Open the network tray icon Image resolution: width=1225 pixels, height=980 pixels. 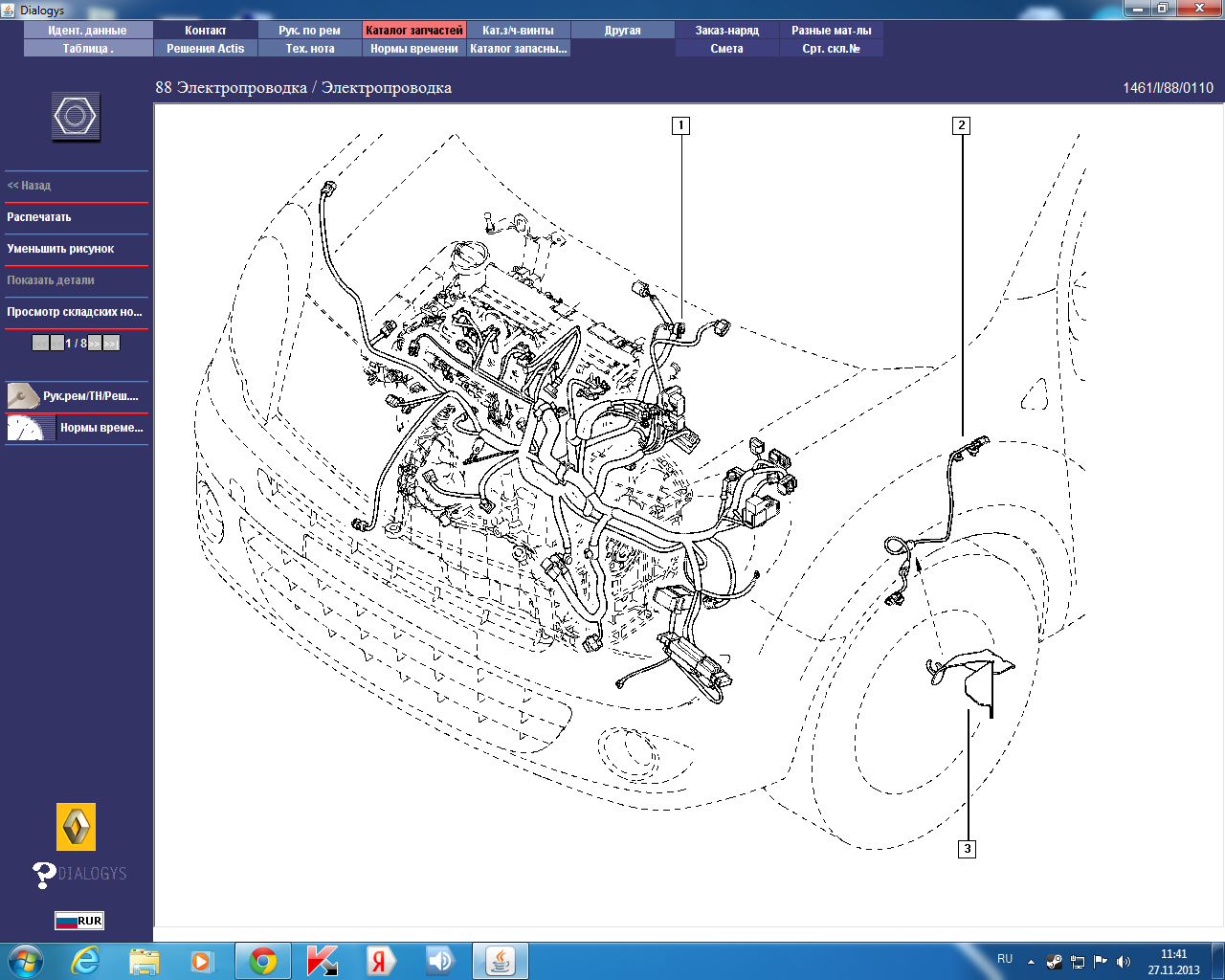click(x=1078, y=962)
